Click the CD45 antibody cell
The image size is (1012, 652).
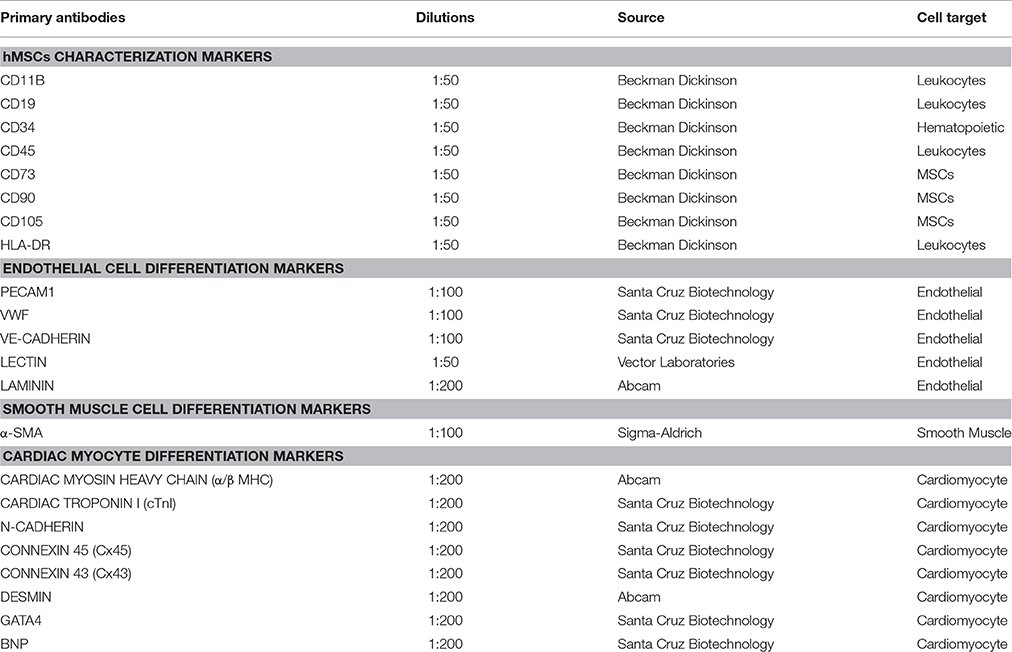[x=18, y=151]
